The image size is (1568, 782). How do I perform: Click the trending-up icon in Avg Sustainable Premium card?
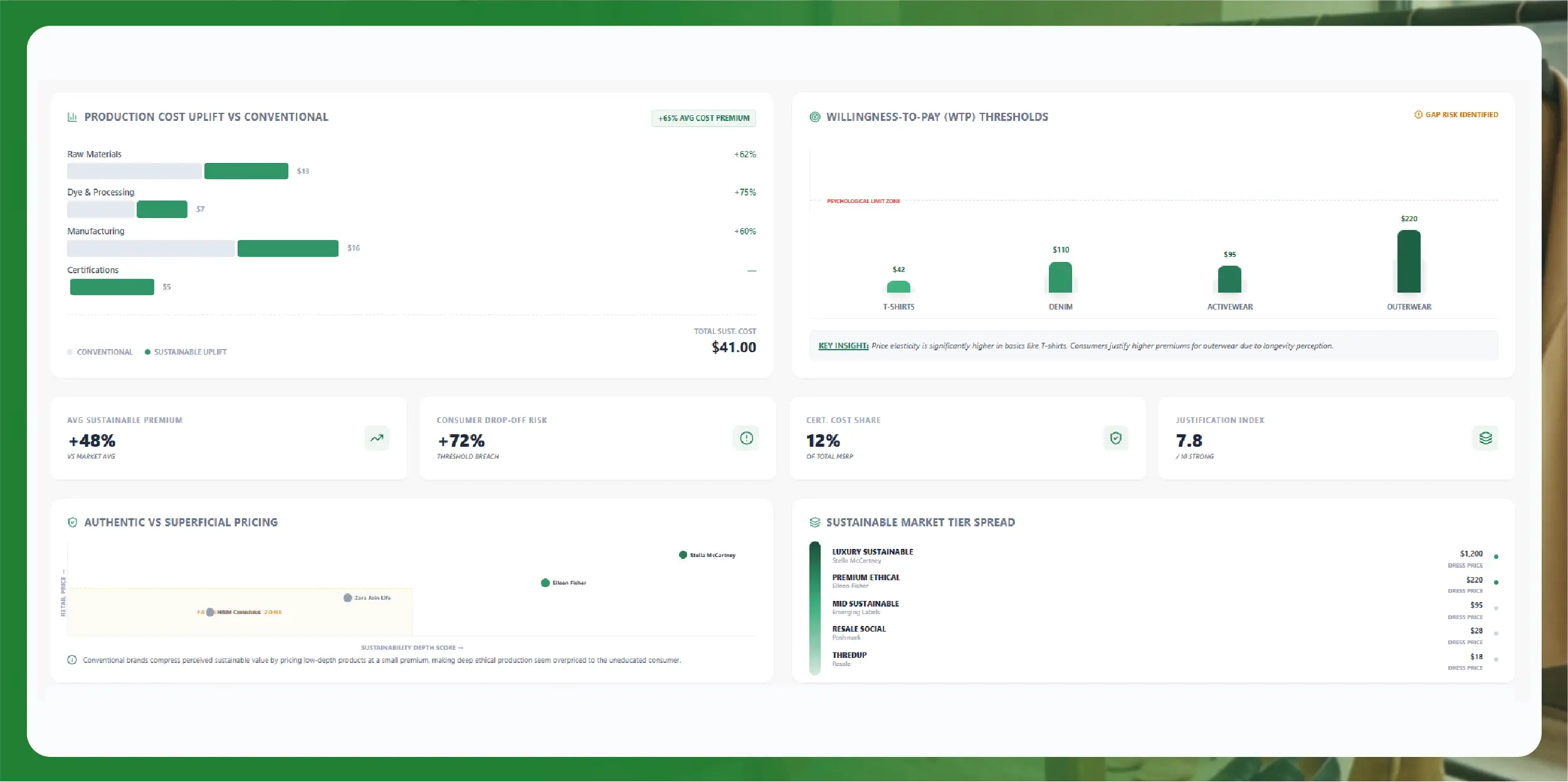coord(377,438)
